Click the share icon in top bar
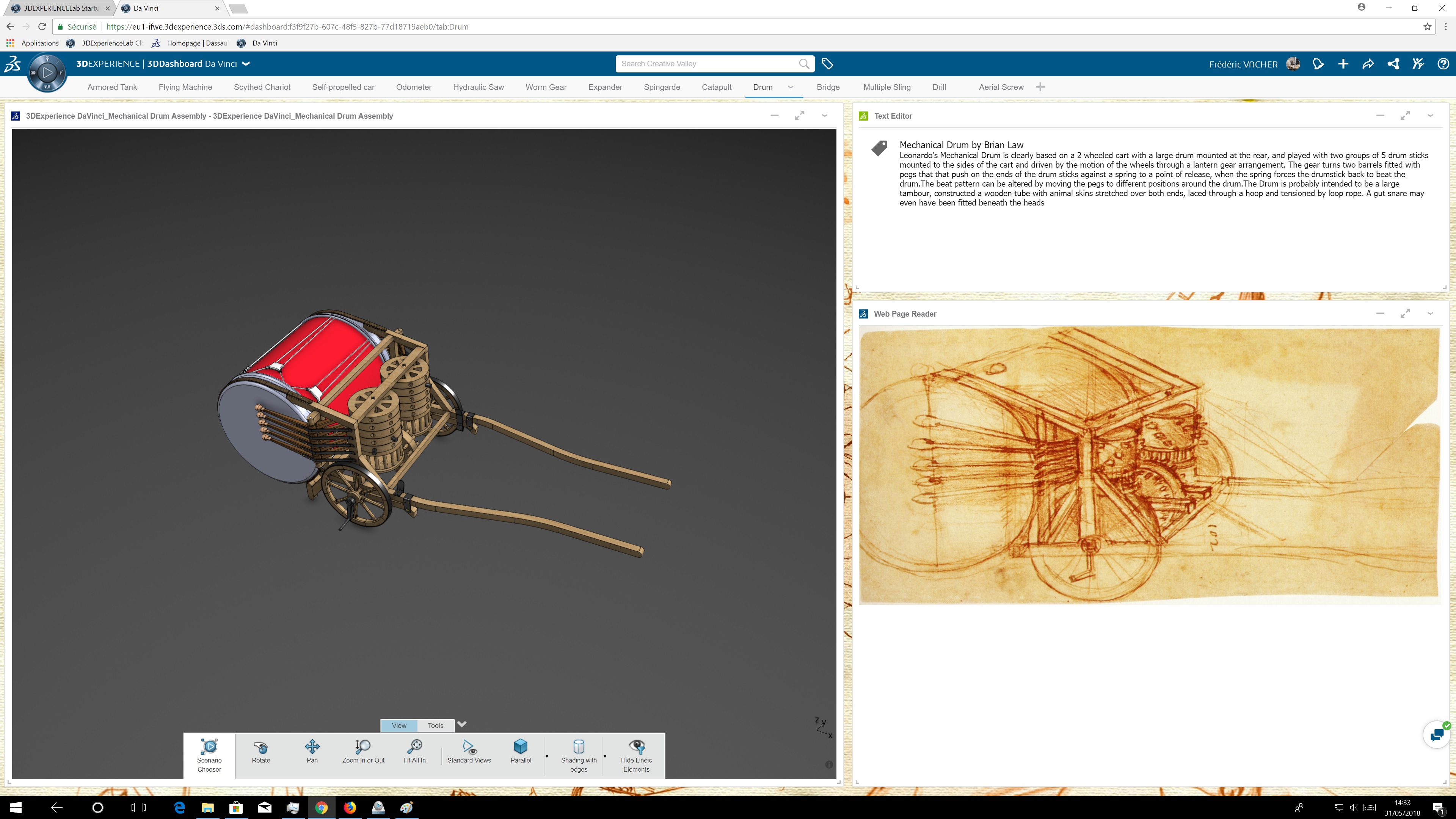The width and height of the screenshot is (1456, 819). point(1393,64)
